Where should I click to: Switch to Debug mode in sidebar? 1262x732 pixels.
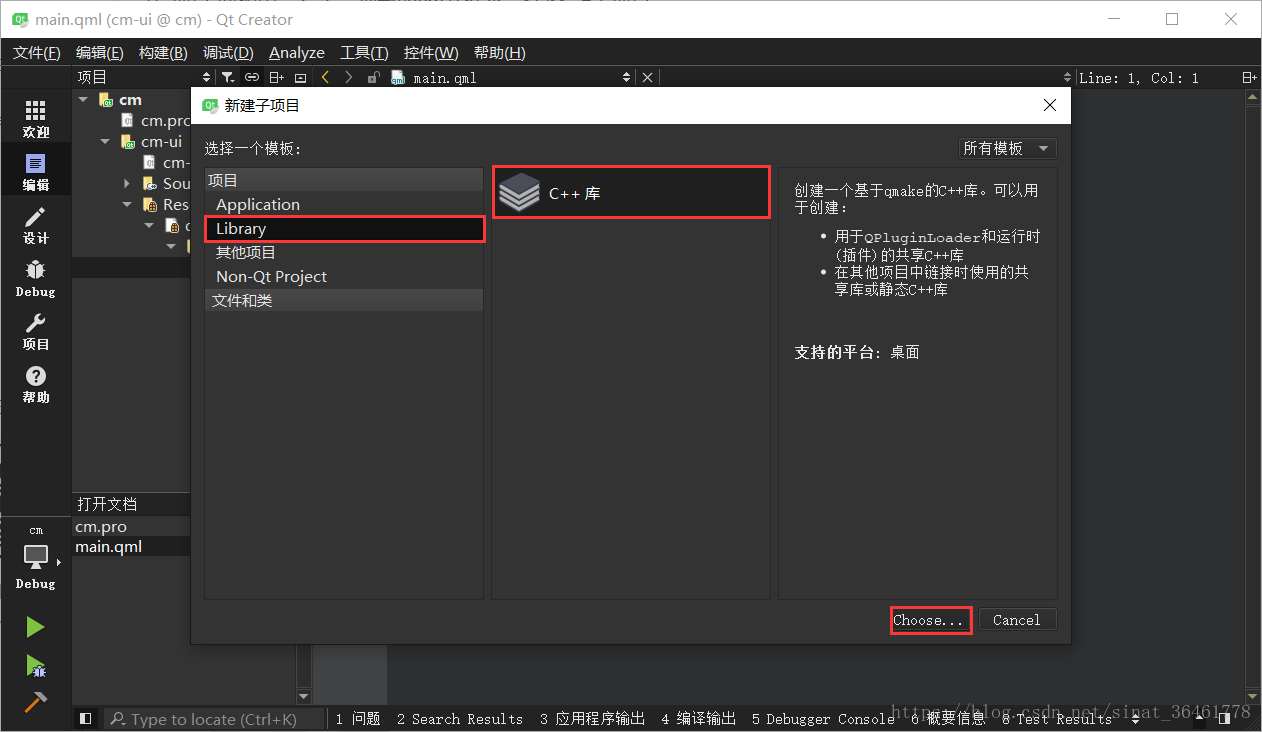tap(35, 279)
